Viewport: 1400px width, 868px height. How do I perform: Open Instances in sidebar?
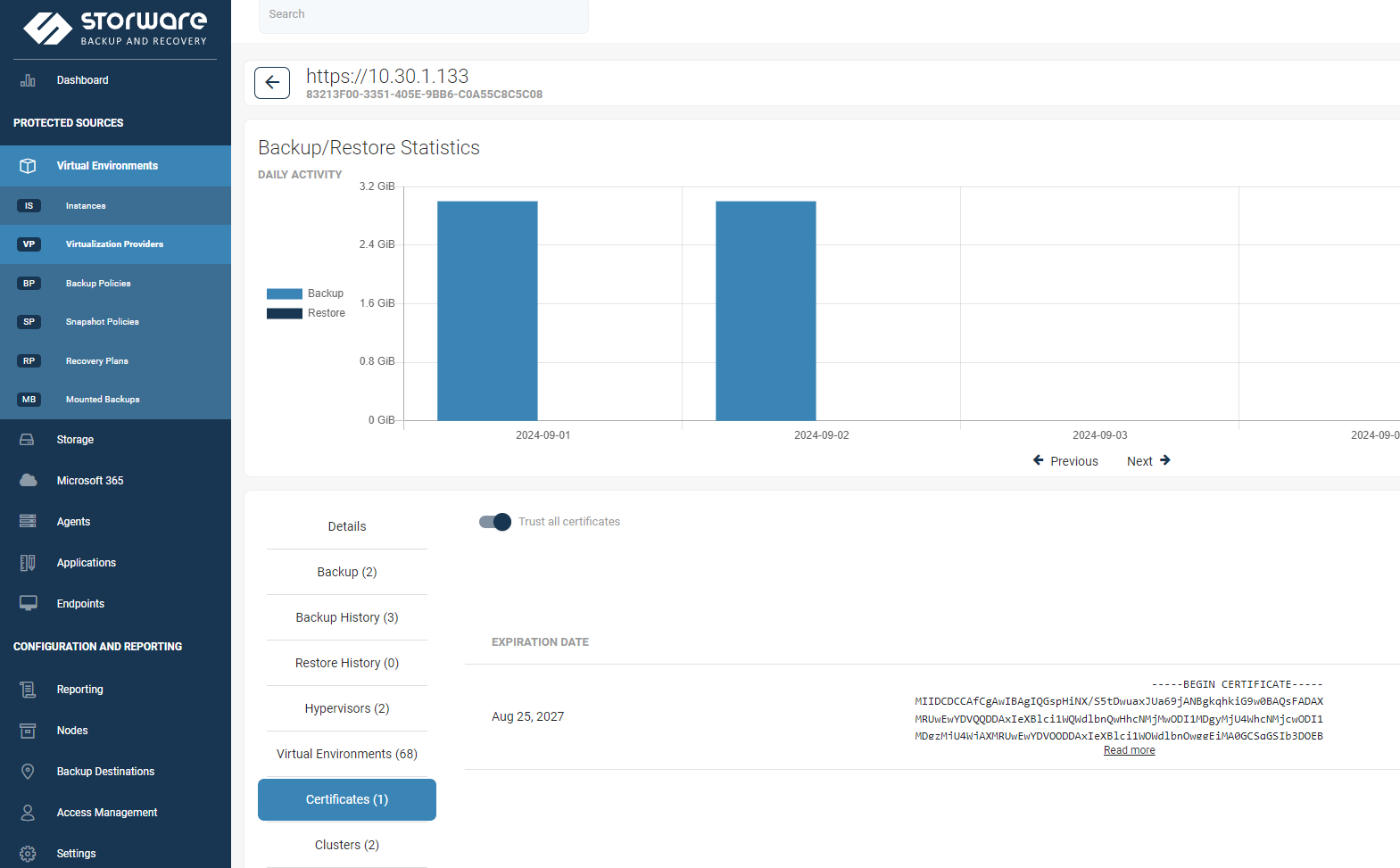click(86, 206)
